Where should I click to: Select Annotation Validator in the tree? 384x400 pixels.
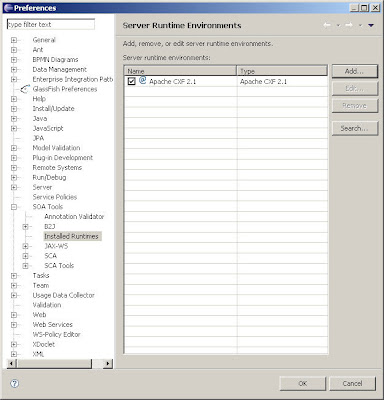74,217
